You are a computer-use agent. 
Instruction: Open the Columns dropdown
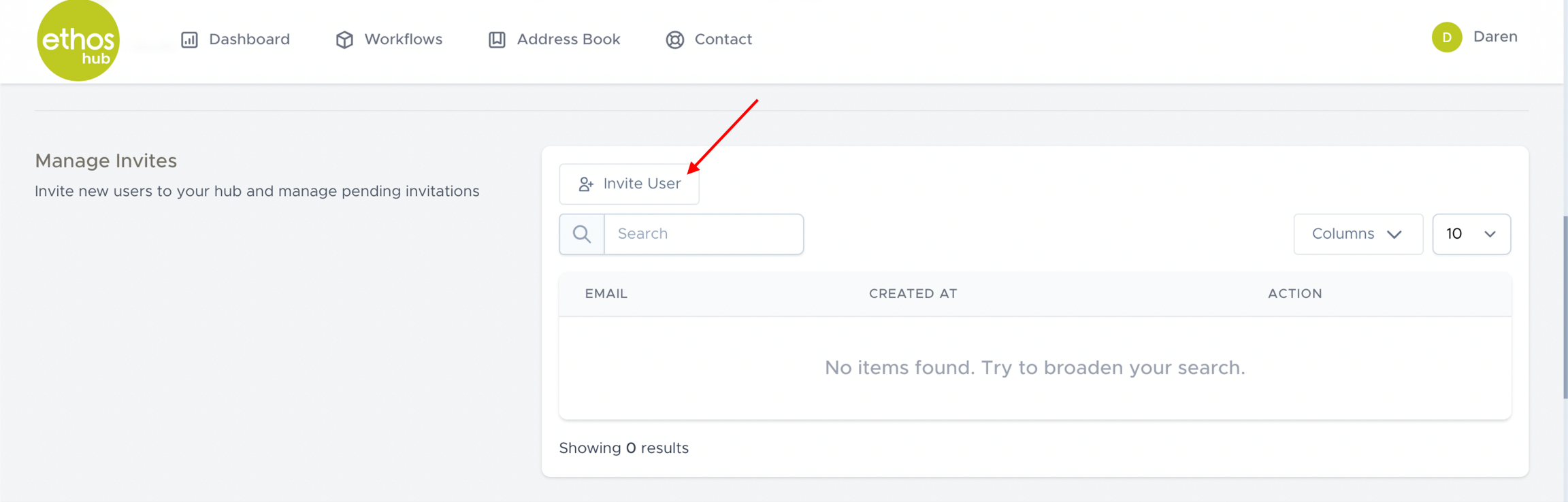point(1357,235)
